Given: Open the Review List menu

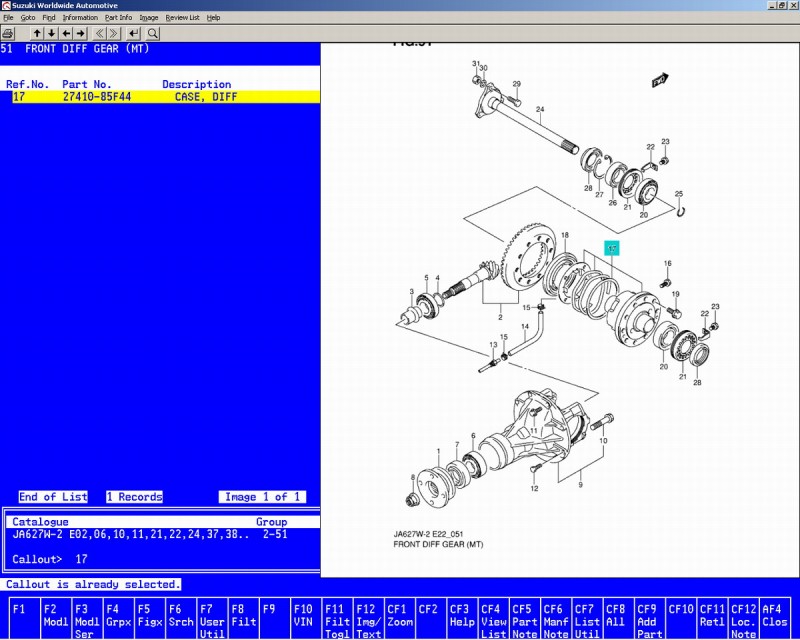Looking at the screenshot, I should (182, 17).
